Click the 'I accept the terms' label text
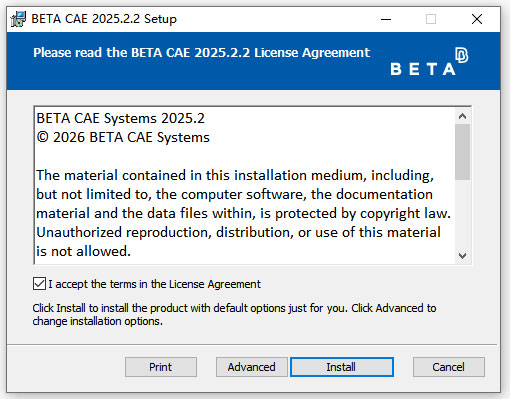The height and width of the screenshot is (399, 510). [x=154, y=284]
